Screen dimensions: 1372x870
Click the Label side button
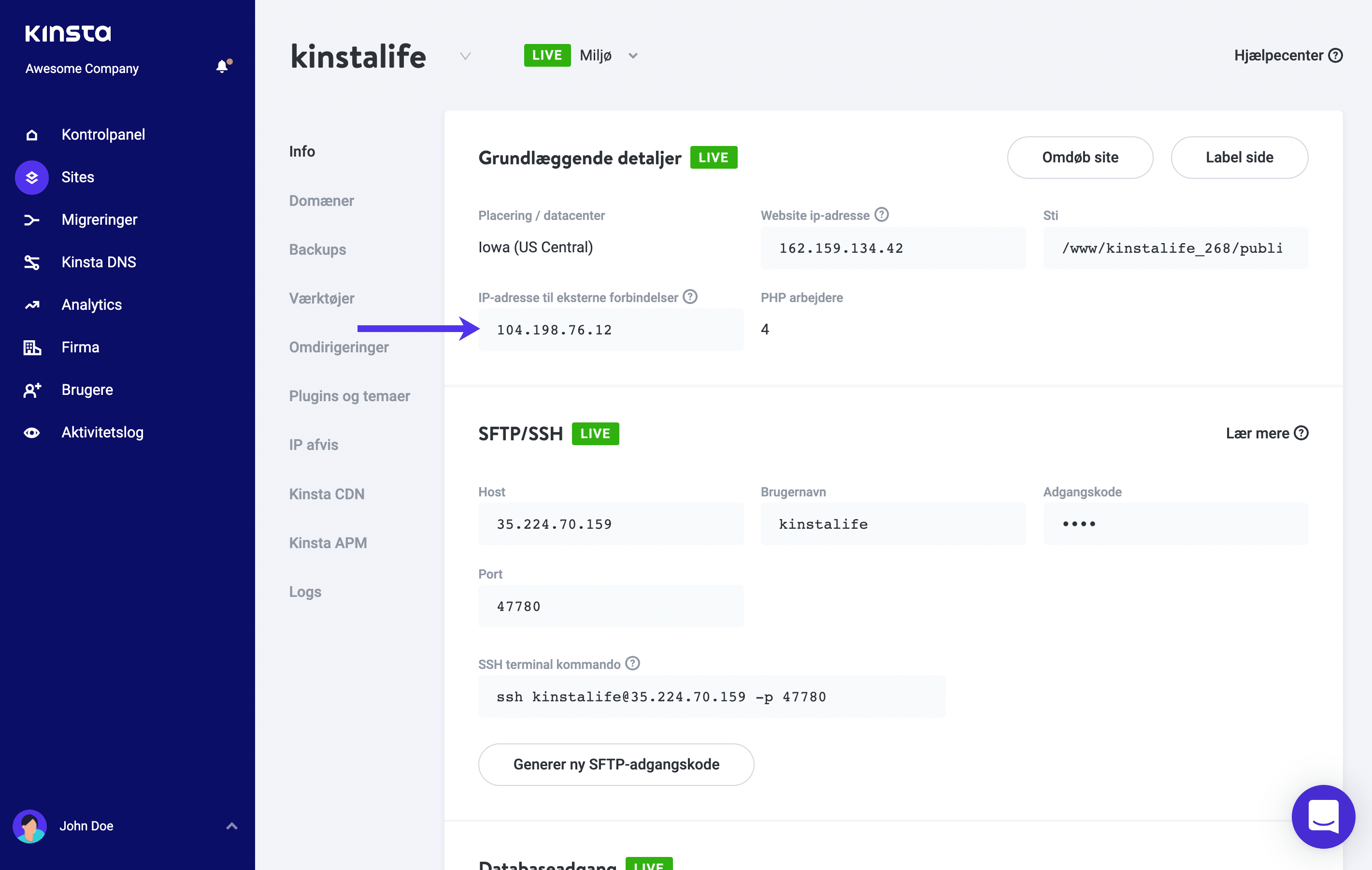pos(1239,158)
